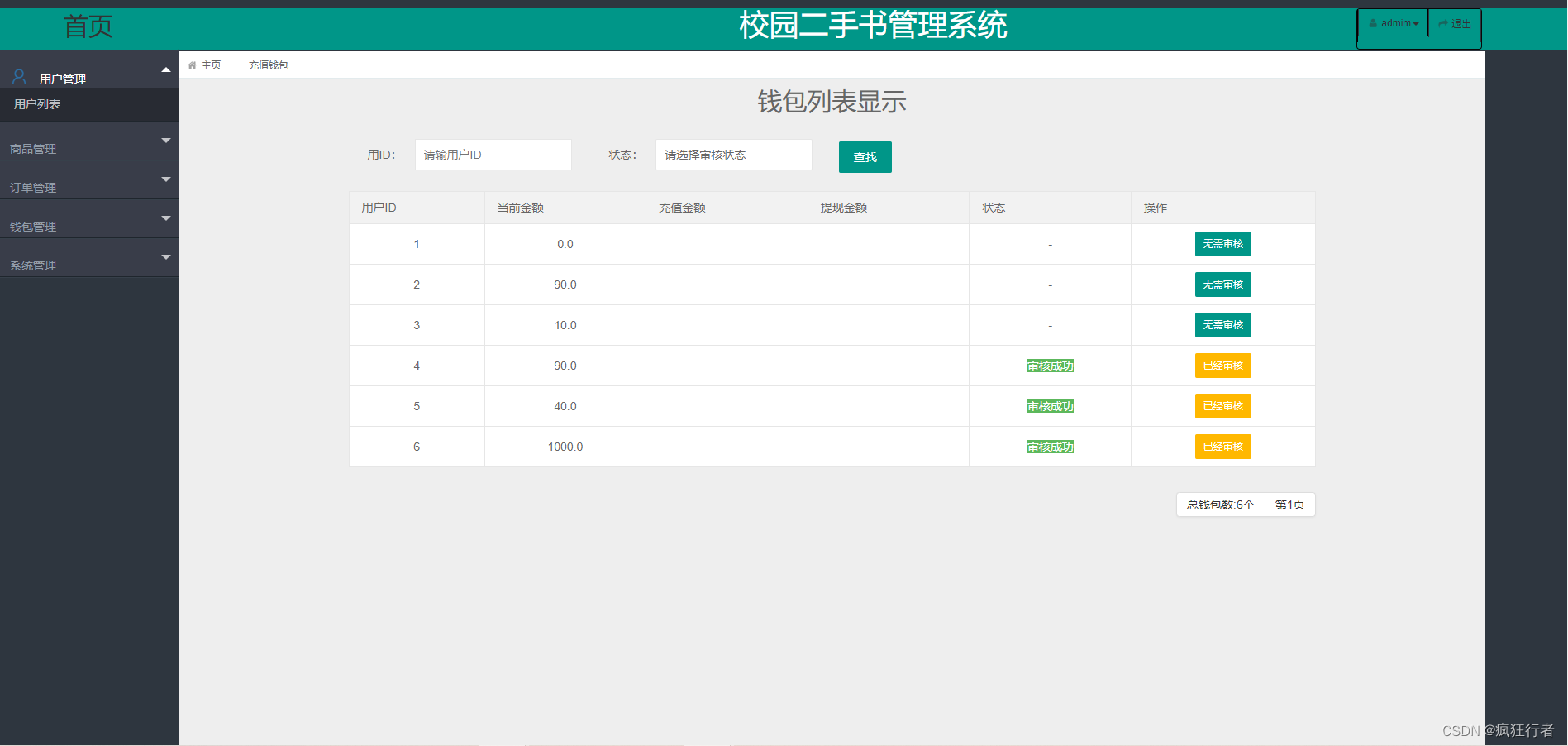Click the user avatar icon beside 用户管理
The height and width of the screenshot is (746, 1568).
coord(19,77)
